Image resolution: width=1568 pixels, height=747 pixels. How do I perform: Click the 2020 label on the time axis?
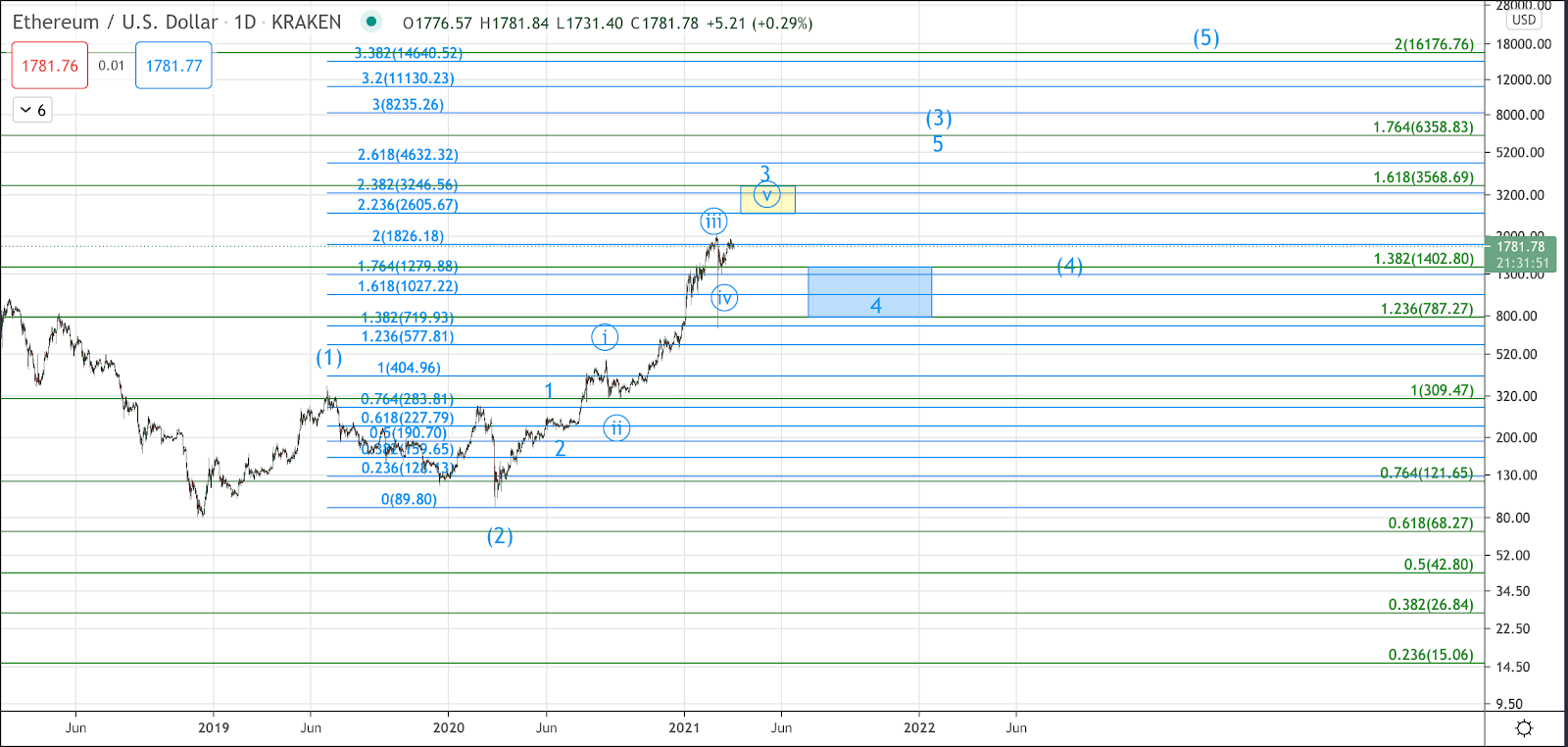tap(449, 727)
